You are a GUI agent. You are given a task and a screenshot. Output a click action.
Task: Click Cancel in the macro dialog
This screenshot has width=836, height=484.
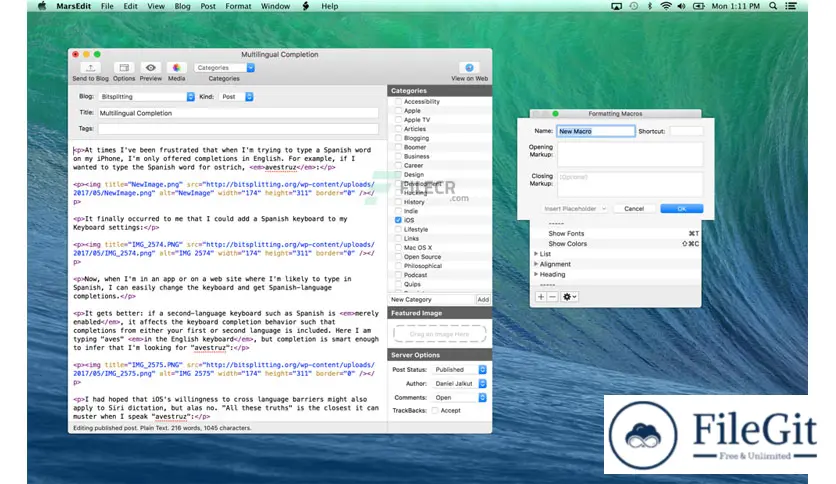point(634,208)
